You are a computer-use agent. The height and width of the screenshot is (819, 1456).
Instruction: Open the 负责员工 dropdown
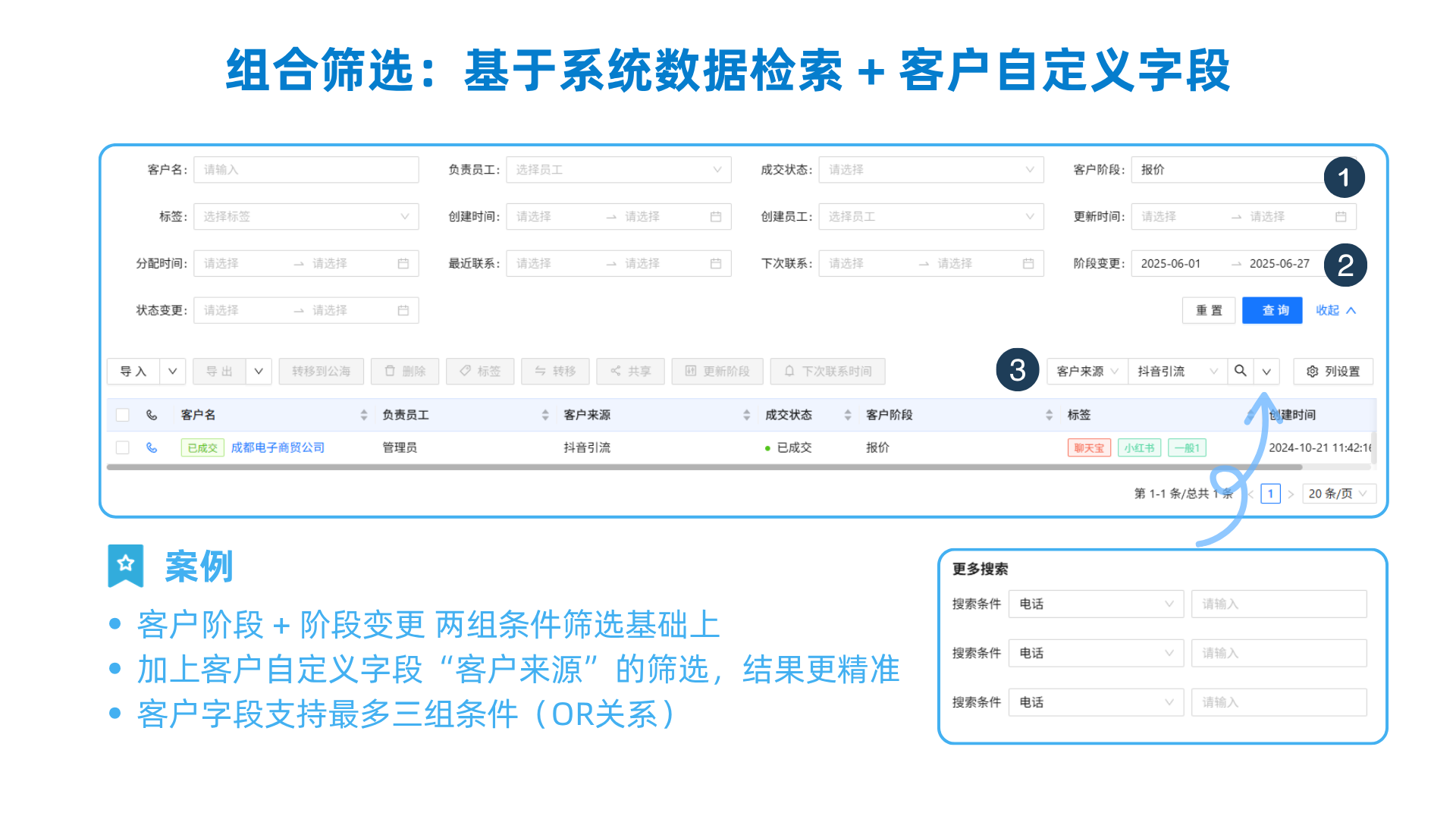pyautogui.click(x=618, y=170)
